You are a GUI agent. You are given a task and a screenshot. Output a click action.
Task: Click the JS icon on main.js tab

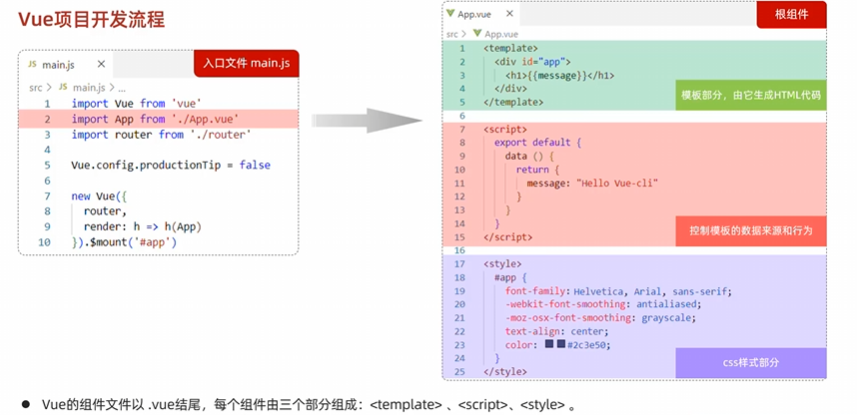coord(32,64)
